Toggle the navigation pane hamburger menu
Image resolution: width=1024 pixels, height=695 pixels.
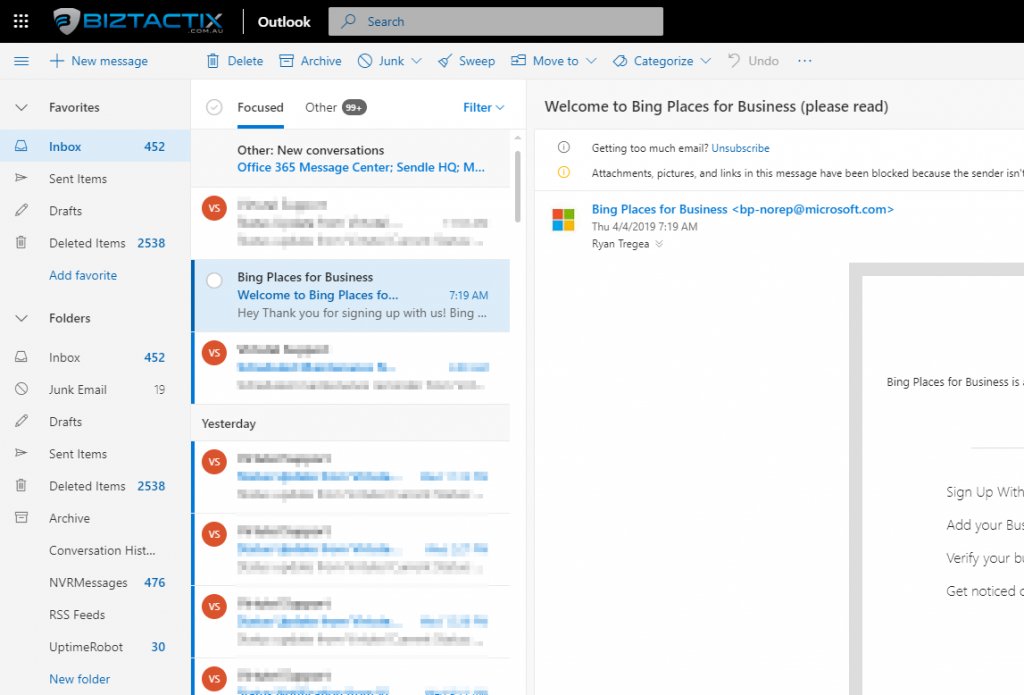pyautogui.click(x=22, y=61)
